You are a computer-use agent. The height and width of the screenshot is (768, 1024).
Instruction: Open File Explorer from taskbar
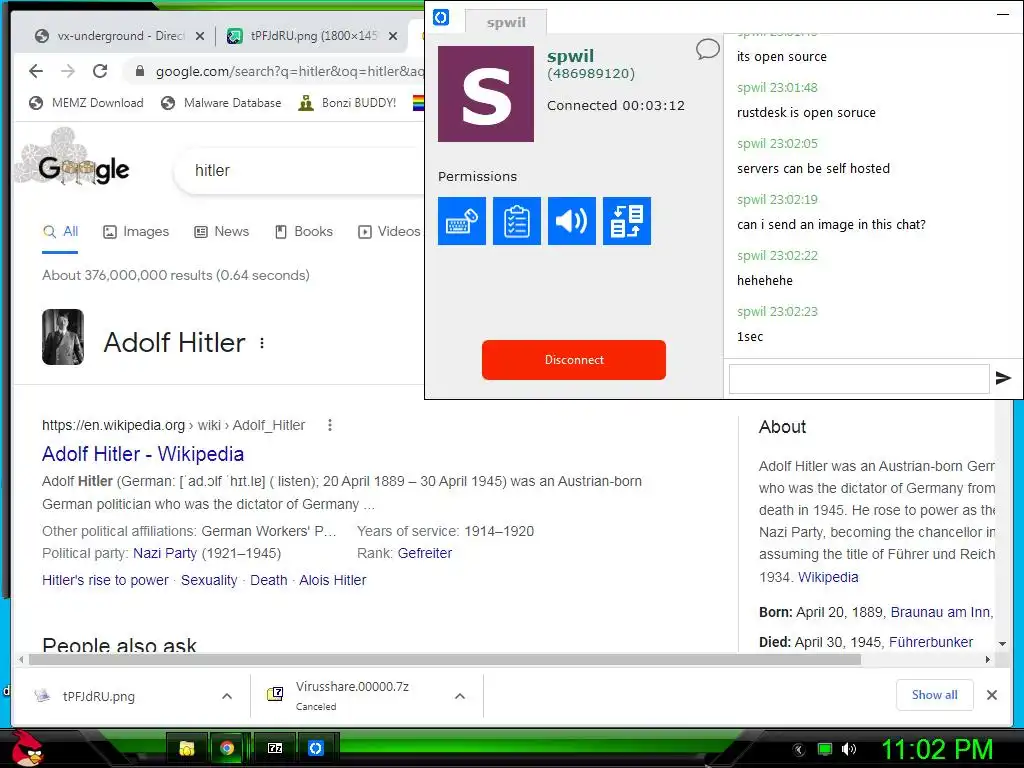187,748
